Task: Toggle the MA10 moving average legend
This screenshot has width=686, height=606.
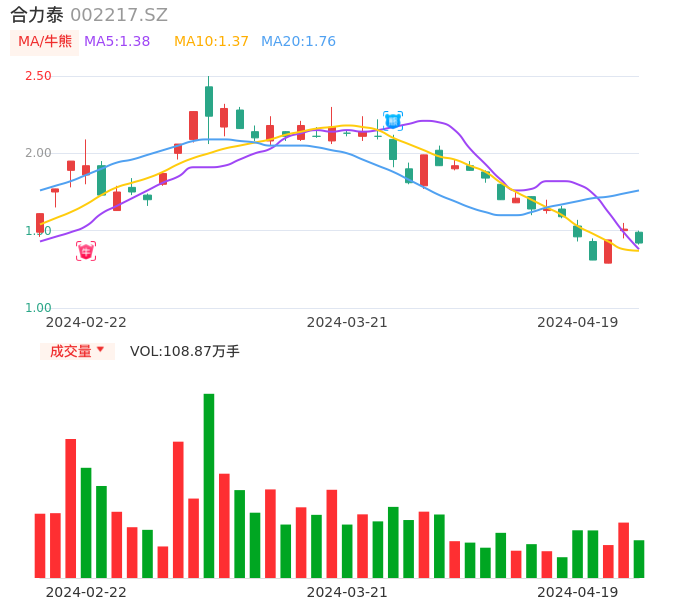Action: (x=211, y=42)
